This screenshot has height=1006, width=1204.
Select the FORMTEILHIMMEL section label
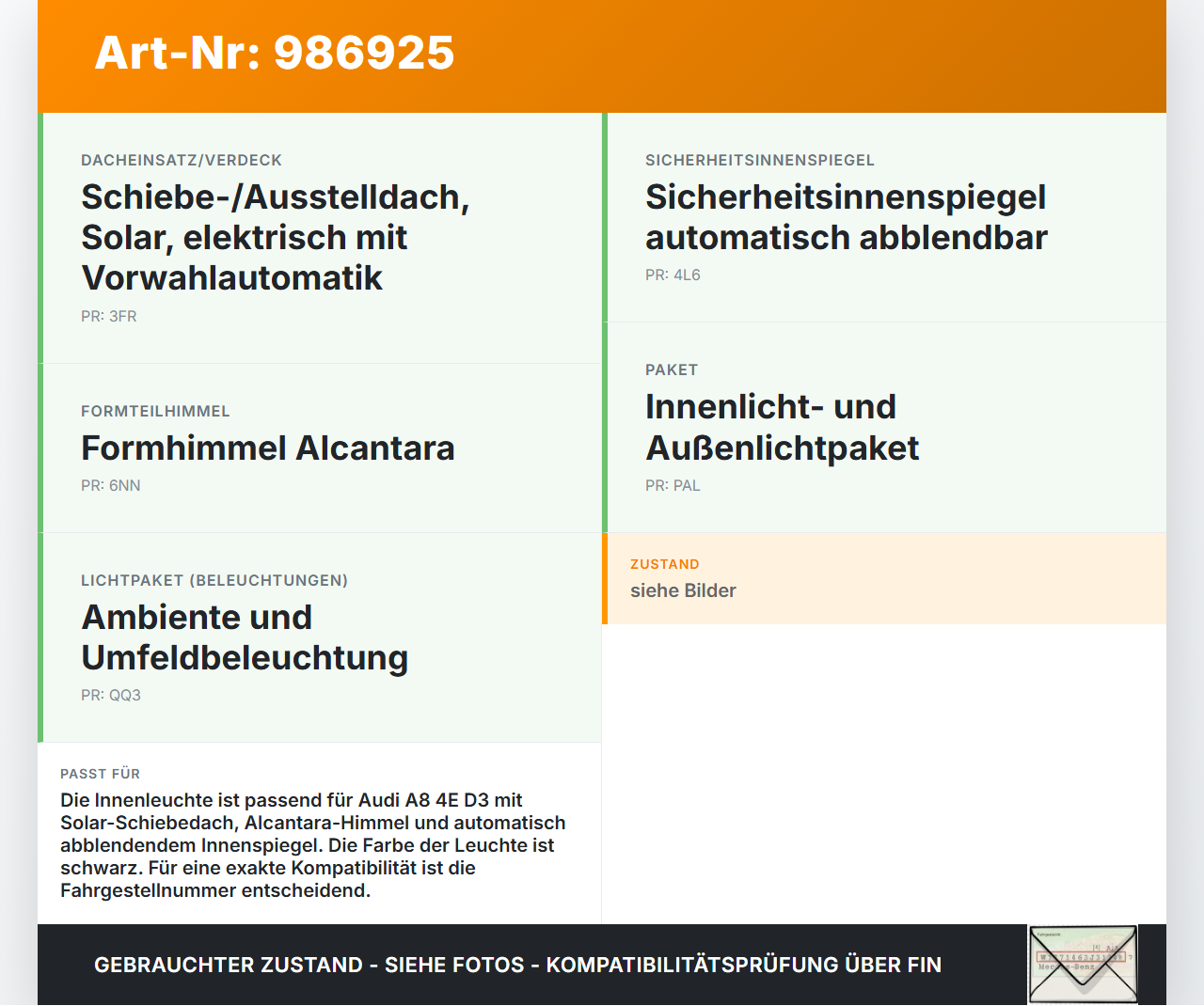click(x=156, y=411)
